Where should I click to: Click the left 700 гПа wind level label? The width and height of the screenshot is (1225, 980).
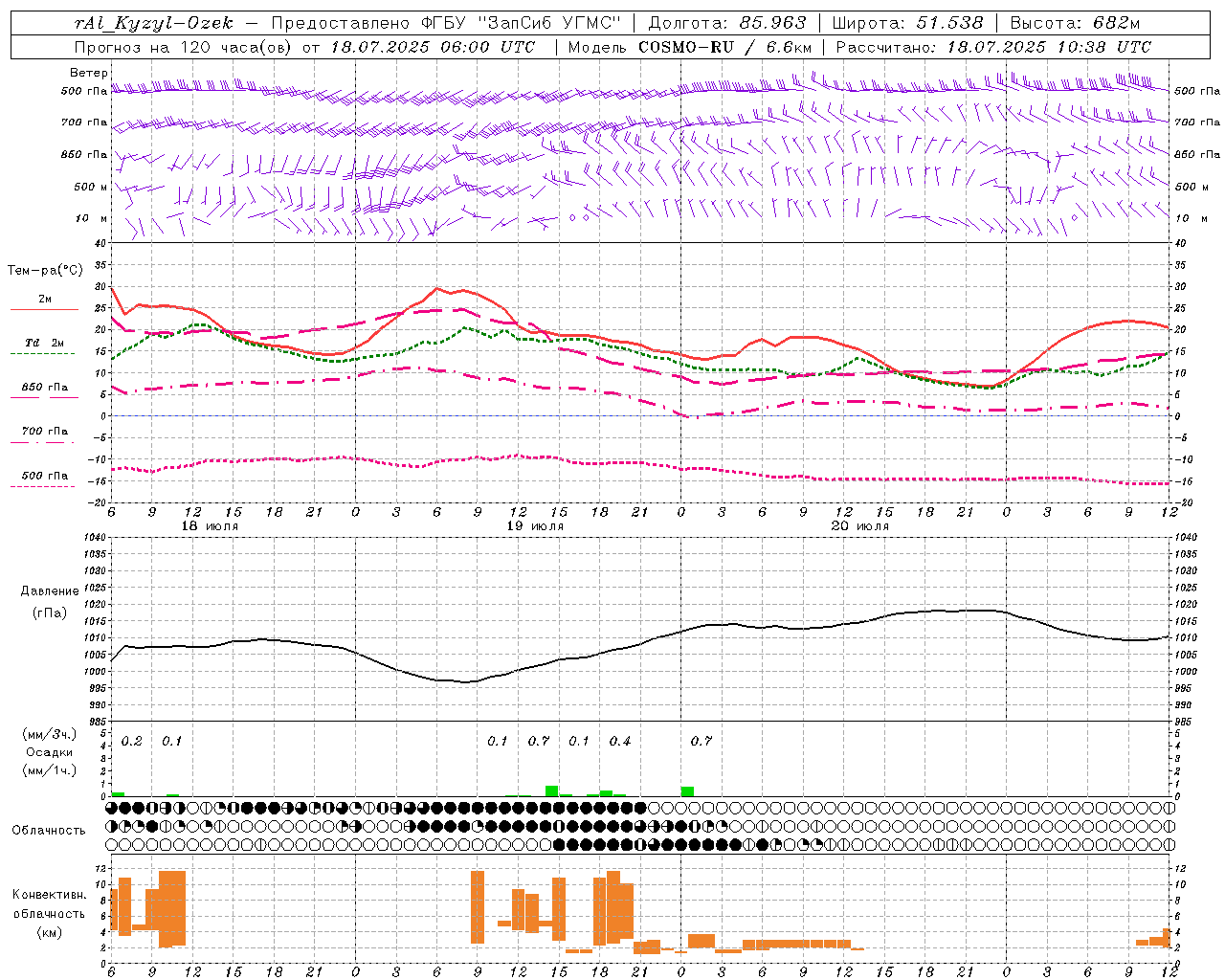tap(84, 122)
